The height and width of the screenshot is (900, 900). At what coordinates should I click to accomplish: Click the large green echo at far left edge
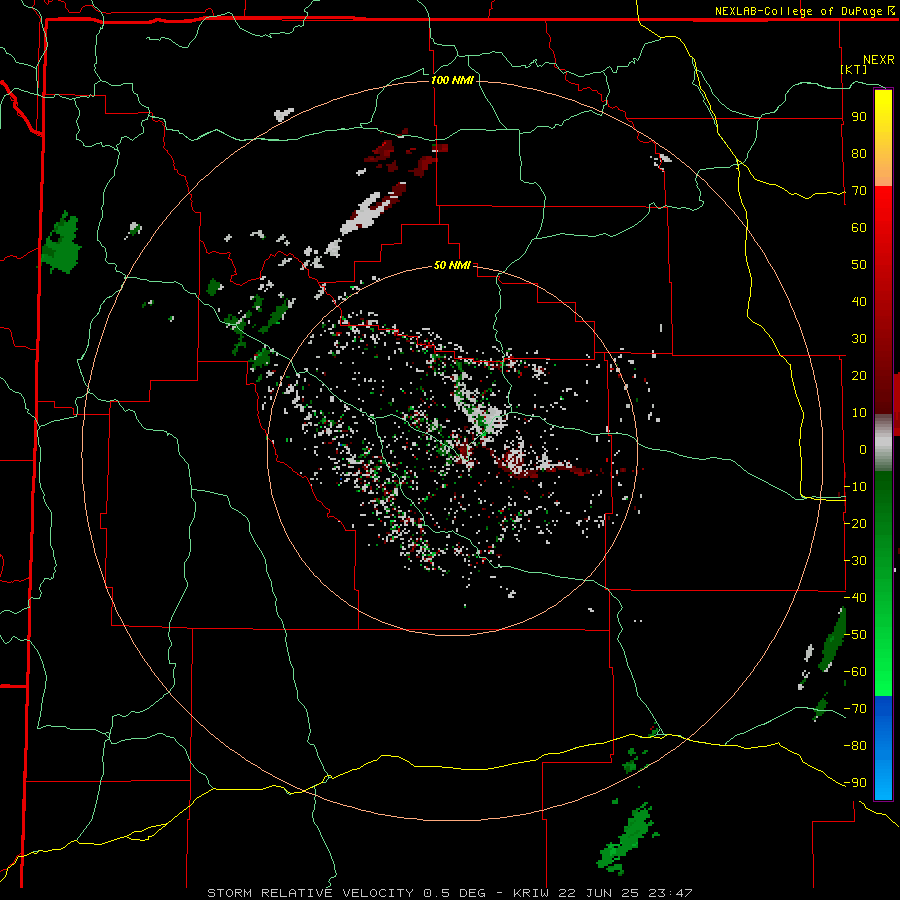coord(61,243)
